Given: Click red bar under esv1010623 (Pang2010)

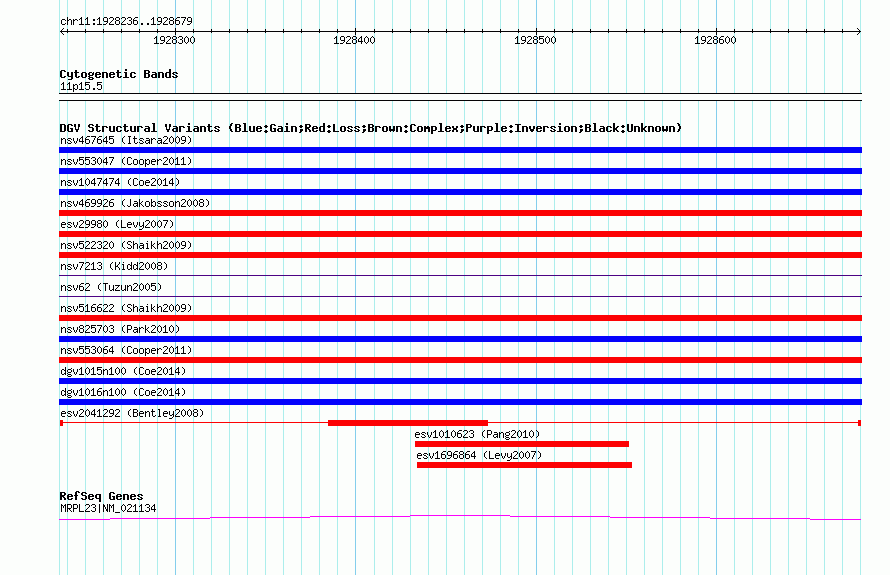Looking at the screenshot, I should [522, 444].
